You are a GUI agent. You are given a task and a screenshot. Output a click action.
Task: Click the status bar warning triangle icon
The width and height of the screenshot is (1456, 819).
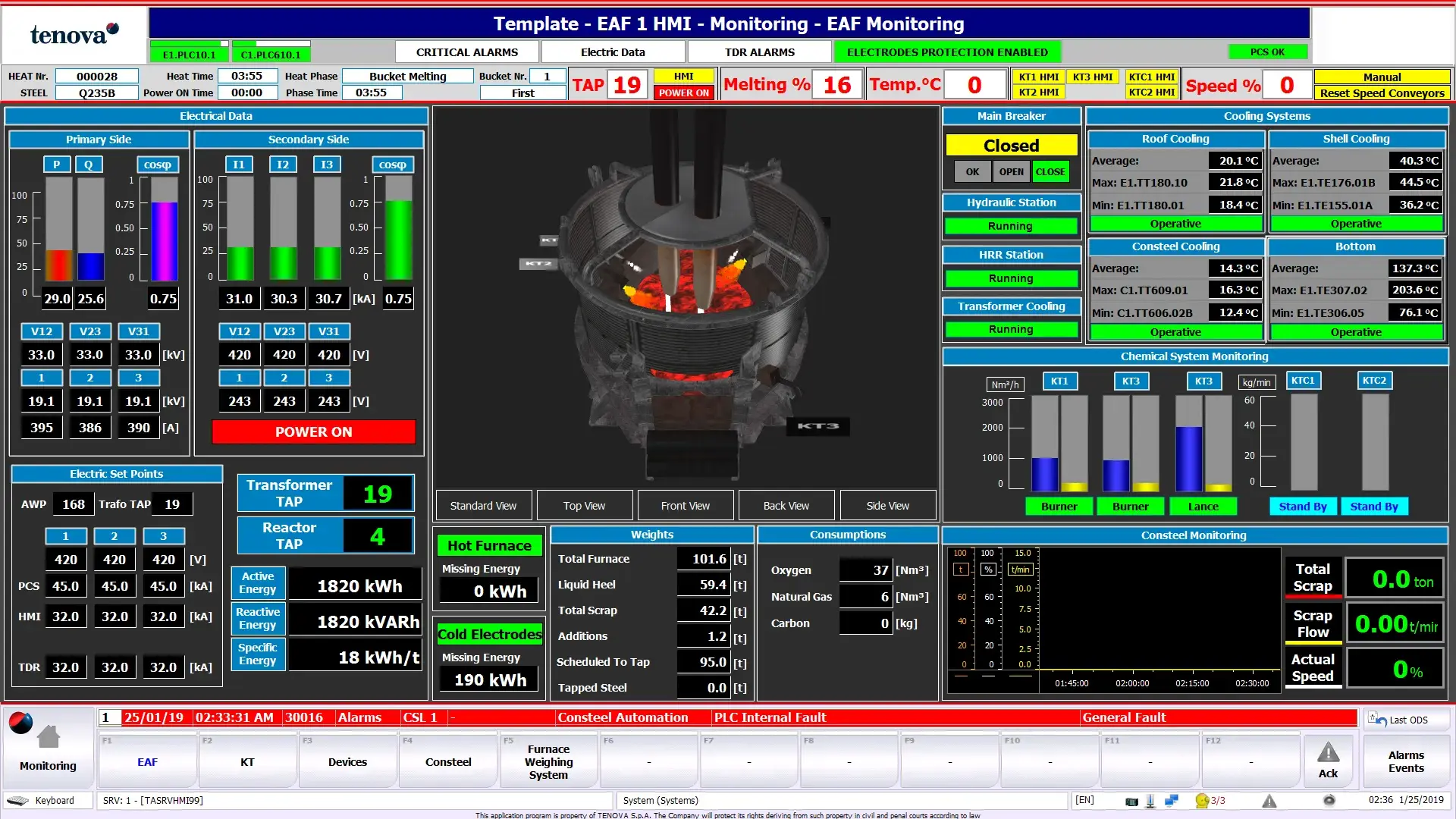click(1269, 801)
